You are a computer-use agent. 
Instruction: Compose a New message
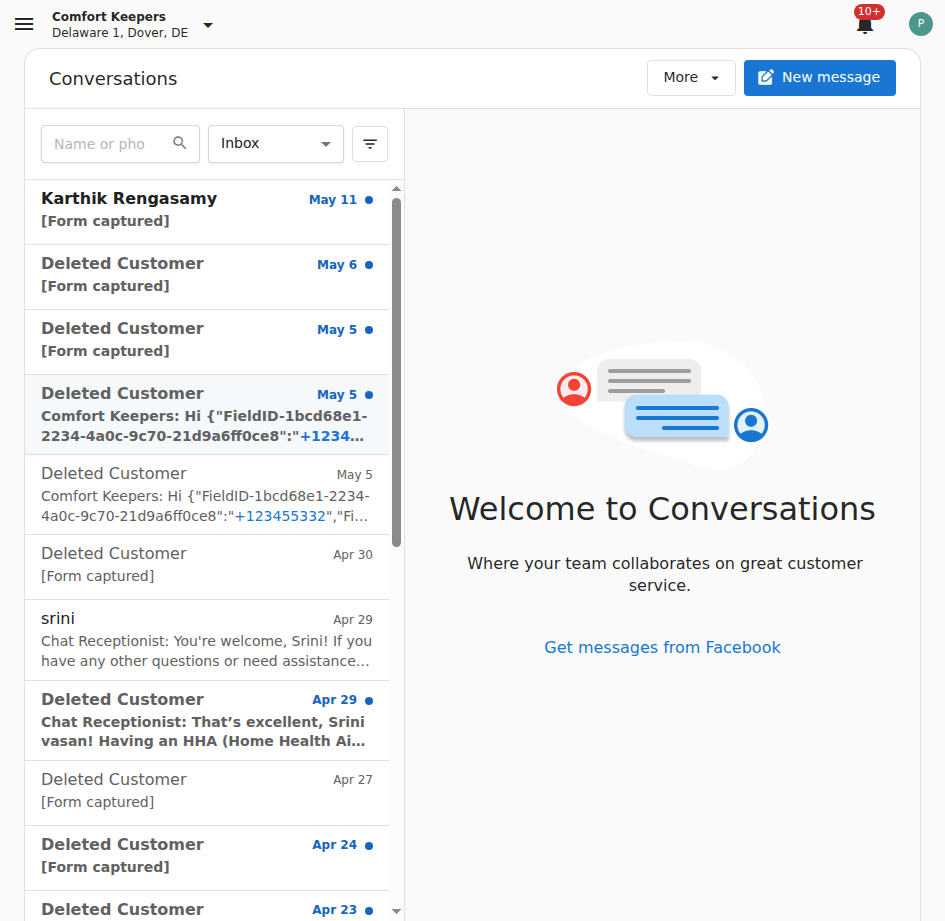coord(820,78)
